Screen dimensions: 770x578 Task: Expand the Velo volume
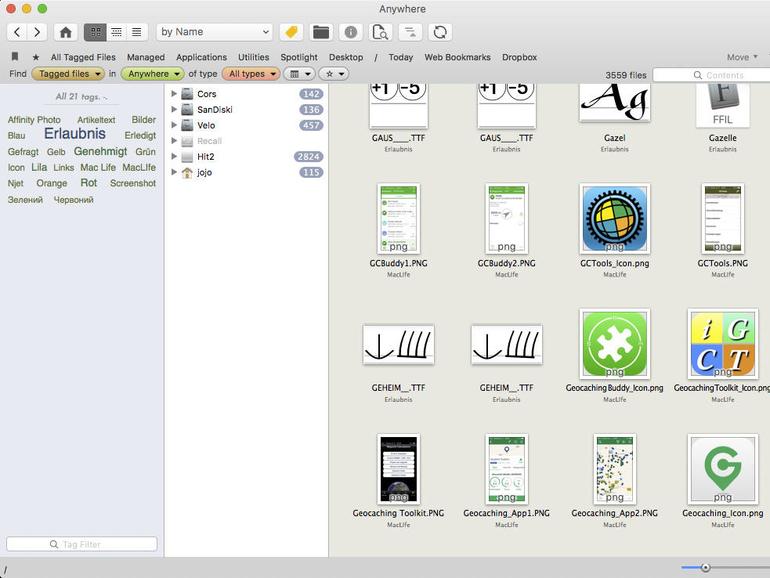pos(174,125)
